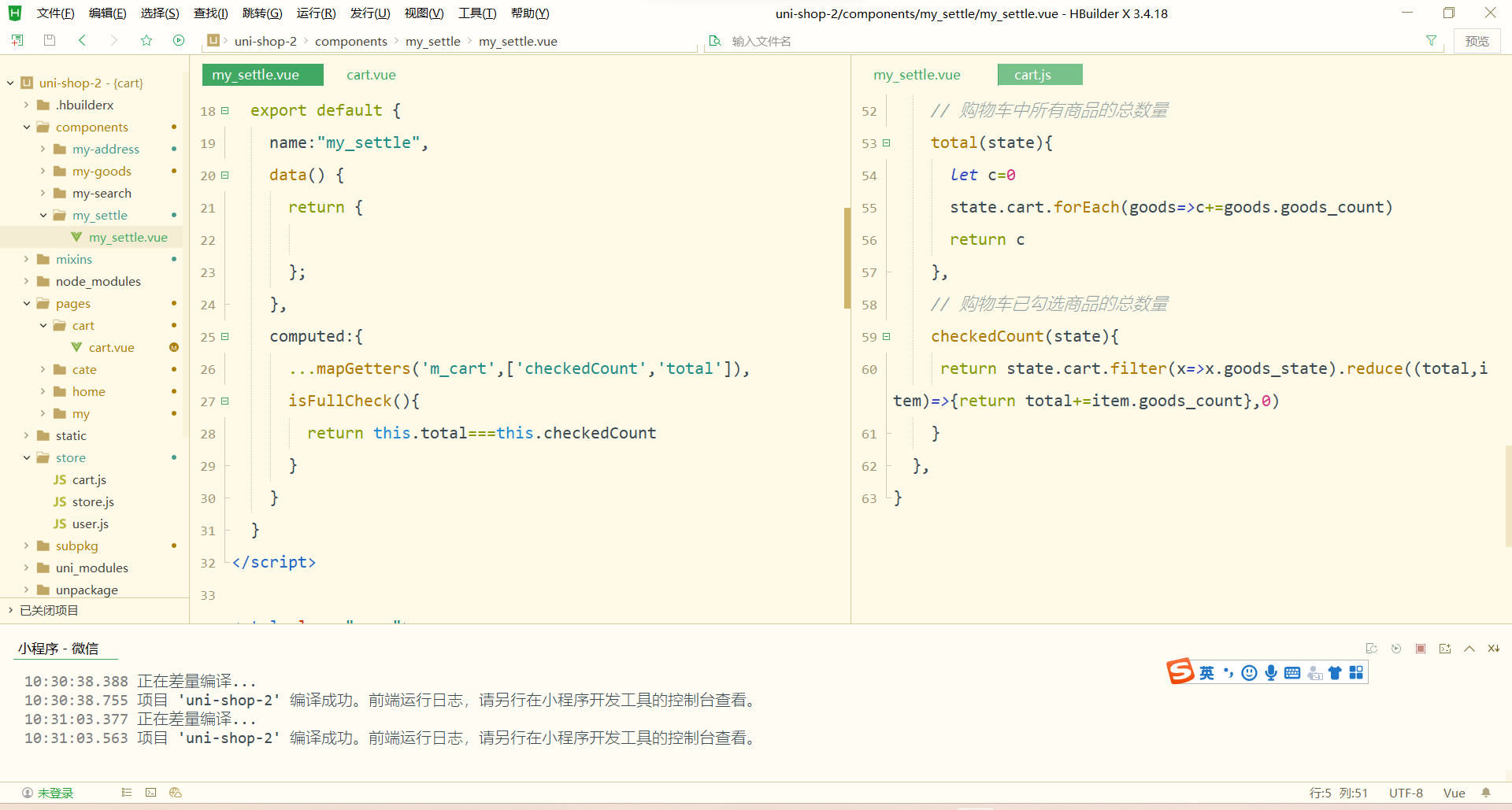Image resolution: width=1512 pixels, height=810 pixels.
Task: Switch to cart.vue tab in left editor
Action: [371, 75]
